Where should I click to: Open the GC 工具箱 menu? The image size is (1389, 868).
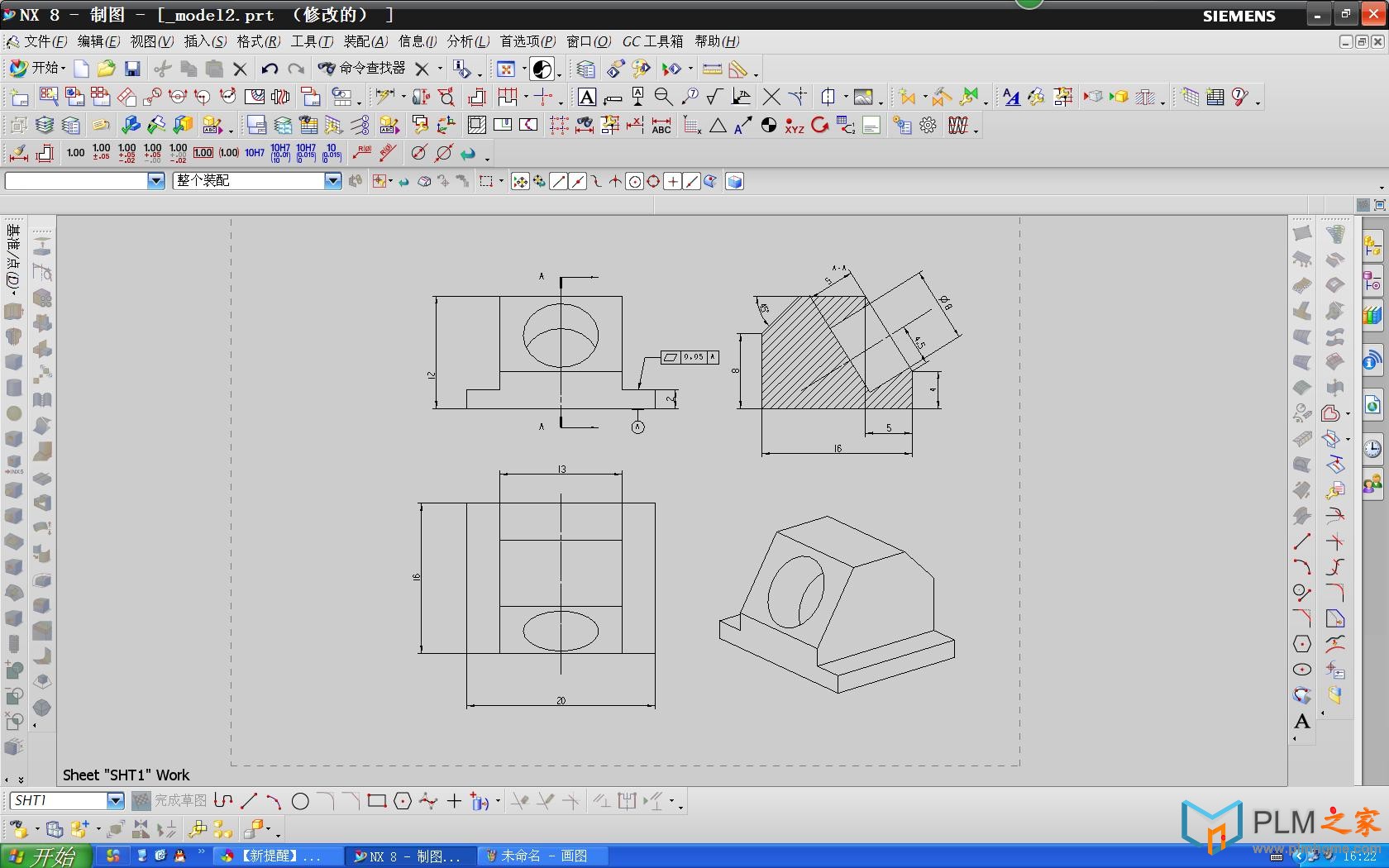point(652,41)
